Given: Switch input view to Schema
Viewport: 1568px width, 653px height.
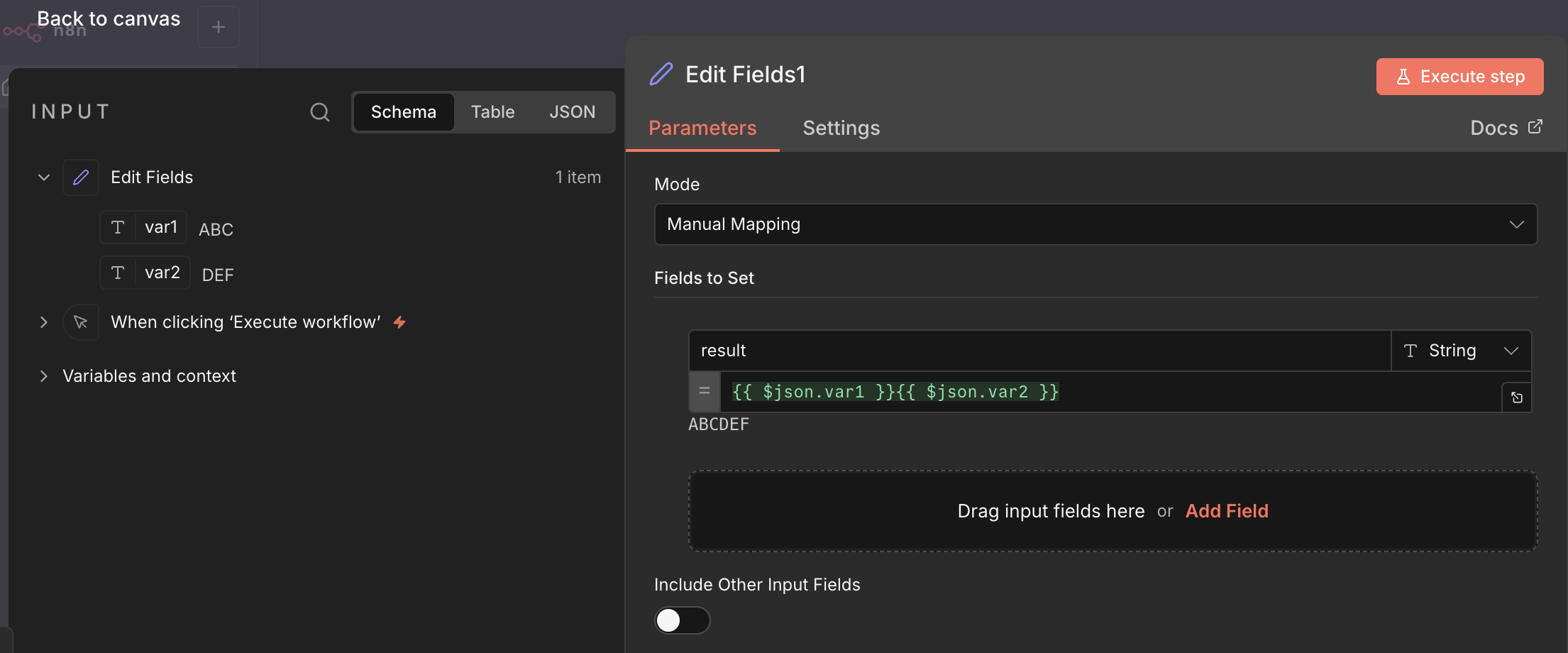Looking at the screenshot, I should pos(403,112).
